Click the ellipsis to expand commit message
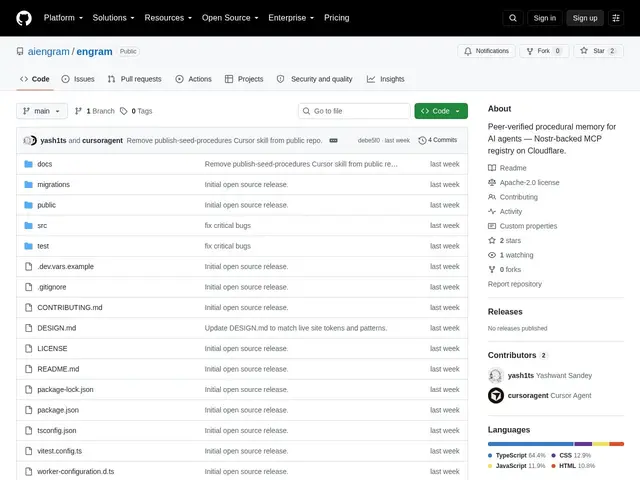 [333, 140]
